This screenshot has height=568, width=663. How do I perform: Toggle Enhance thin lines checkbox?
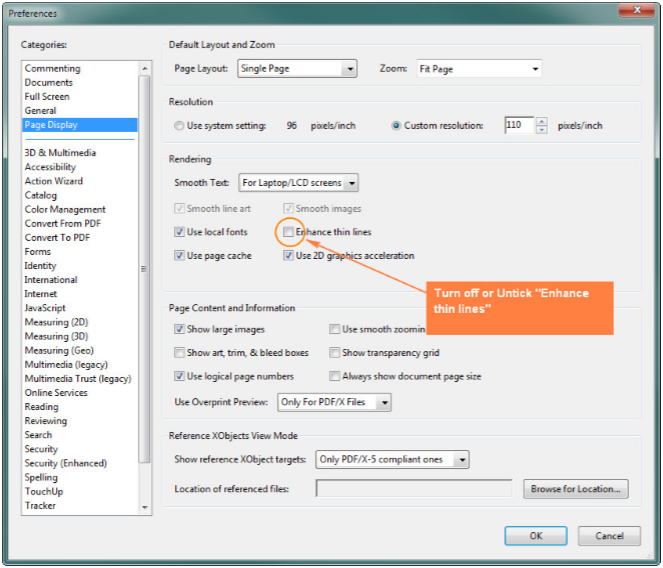pyautogui.click(x=288, y=232)
